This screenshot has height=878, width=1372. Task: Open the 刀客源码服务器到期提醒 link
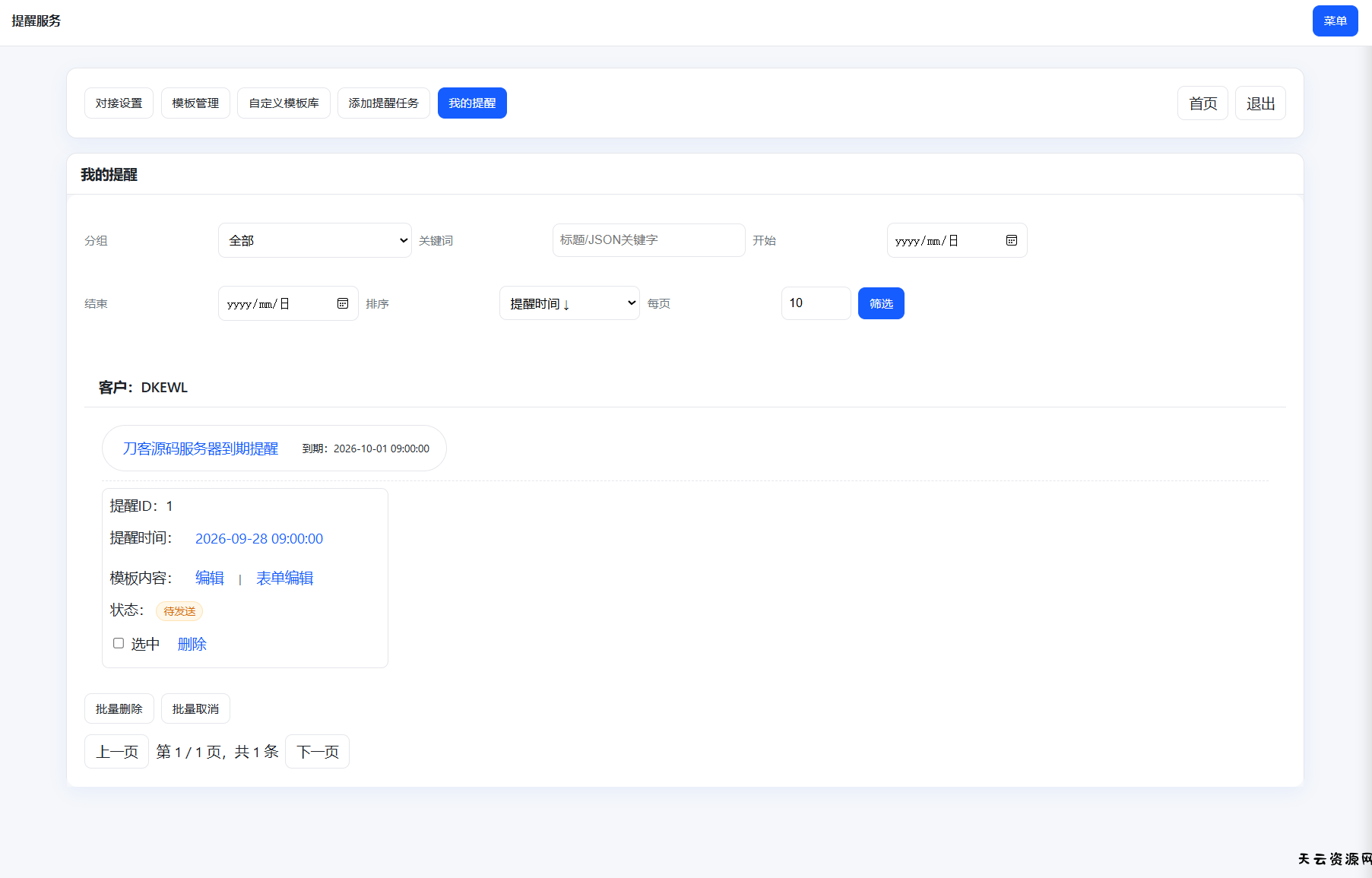click(201, 449)
